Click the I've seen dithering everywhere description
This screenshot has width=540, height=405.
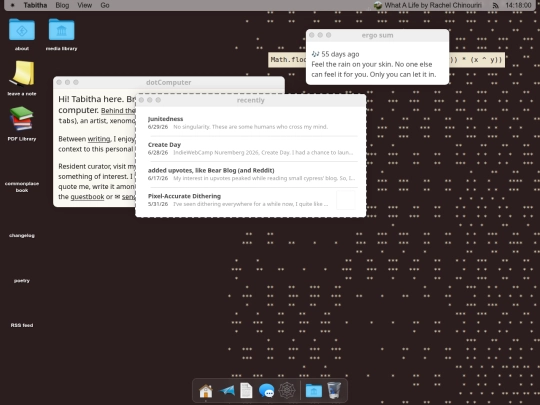point(250,204)
